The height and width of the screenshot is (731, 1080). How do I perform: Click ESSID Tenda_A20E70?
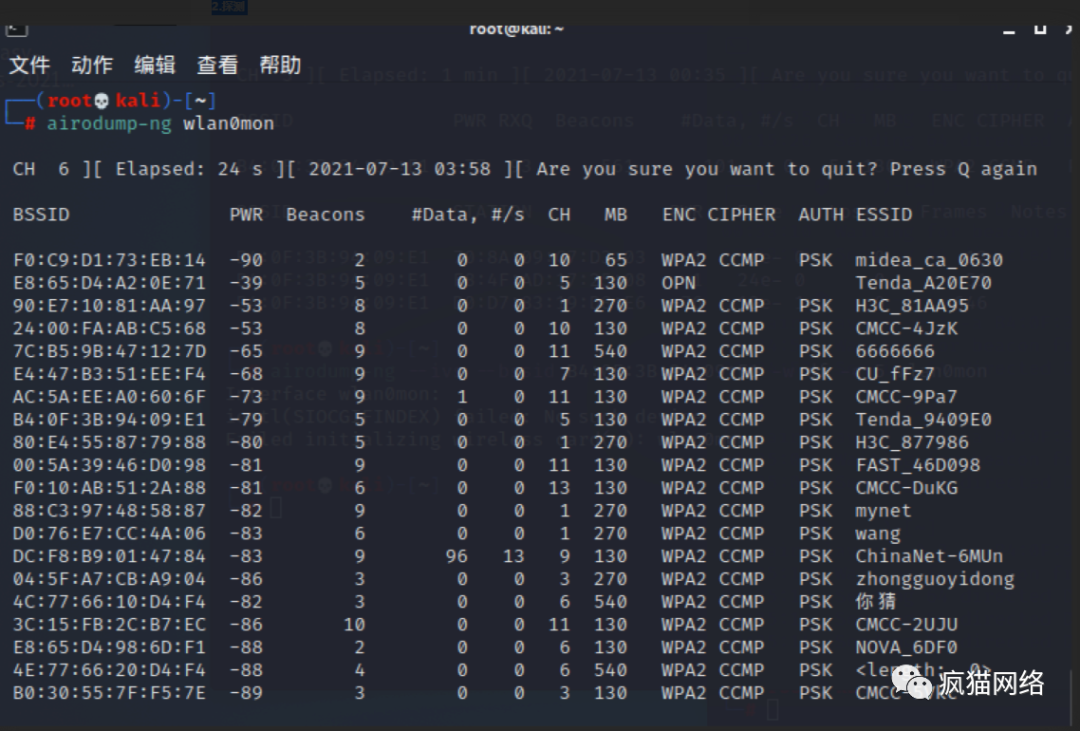[x=924, y=282]
